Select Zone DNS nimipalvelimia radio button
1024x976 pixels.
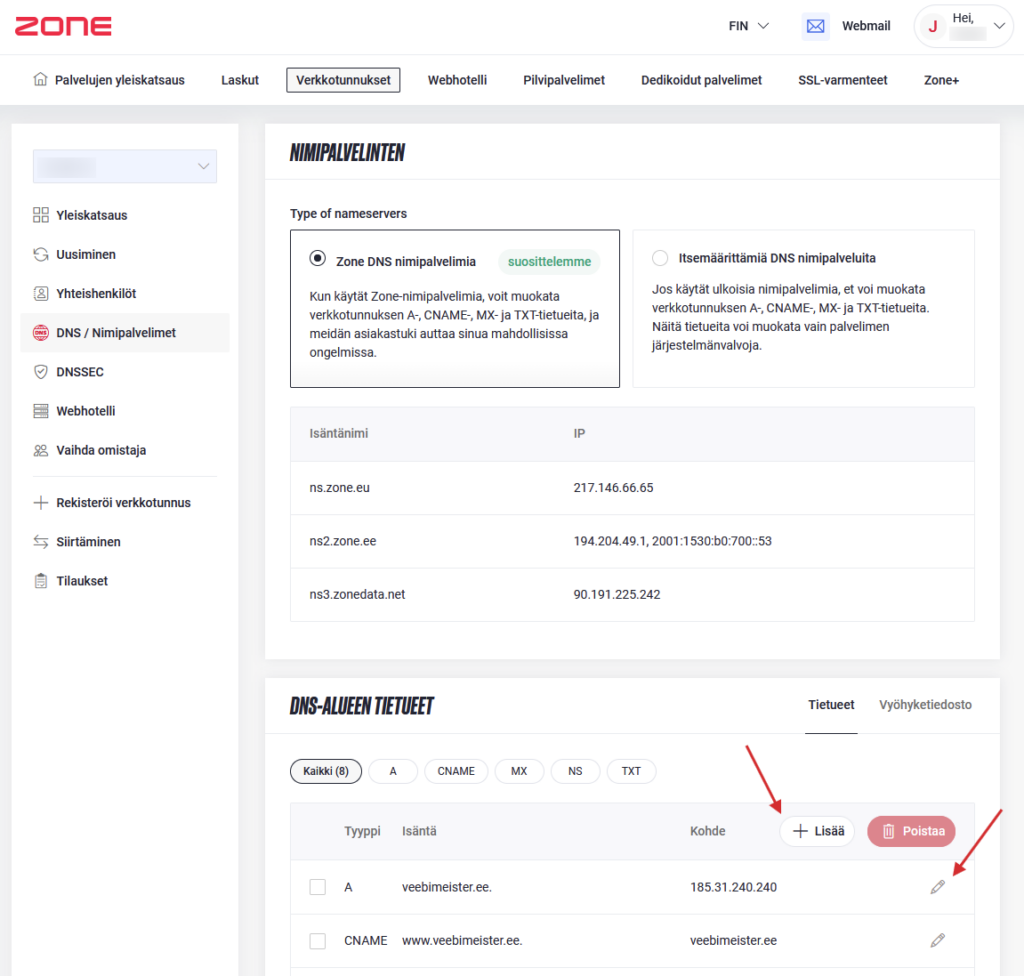(x=318, y=258)
